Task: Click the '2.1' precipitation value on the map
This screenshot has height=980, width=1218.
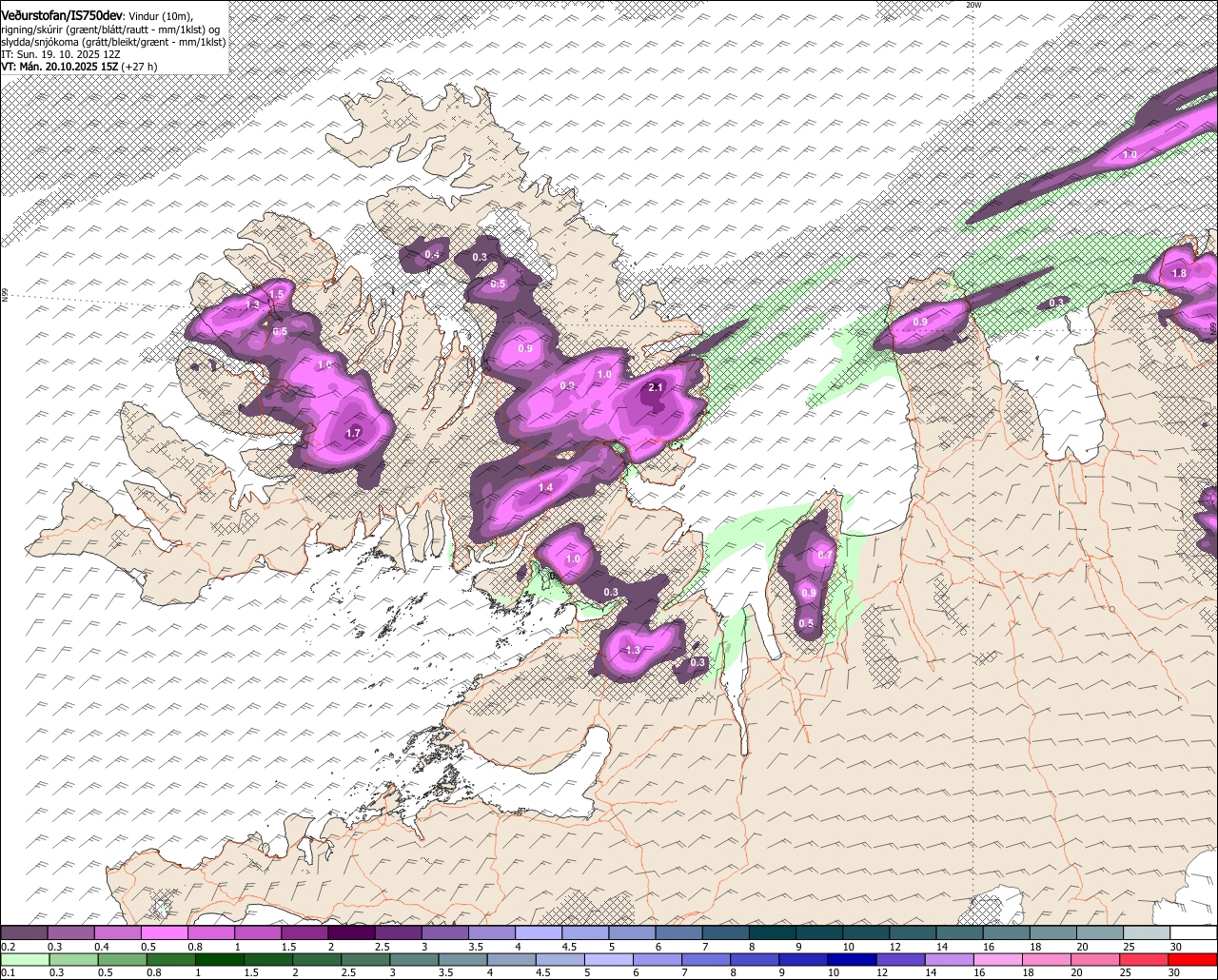Action: pyautogui.click(x=655, y=388)
